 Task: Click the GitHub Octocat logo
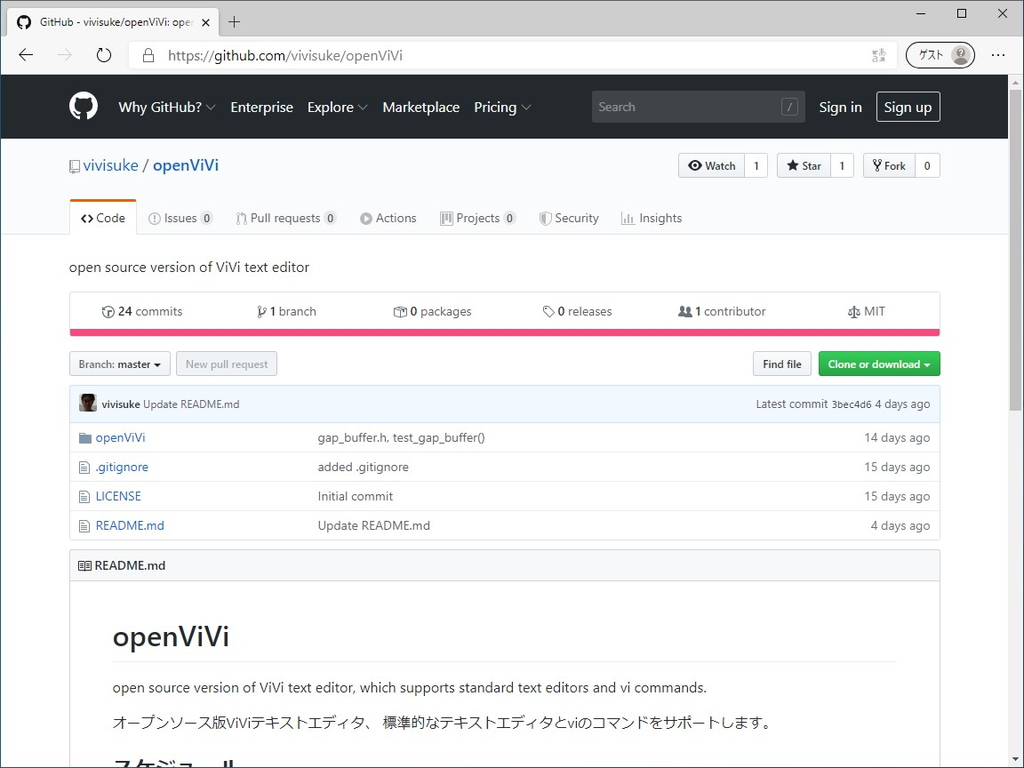(x=83, y=106)
